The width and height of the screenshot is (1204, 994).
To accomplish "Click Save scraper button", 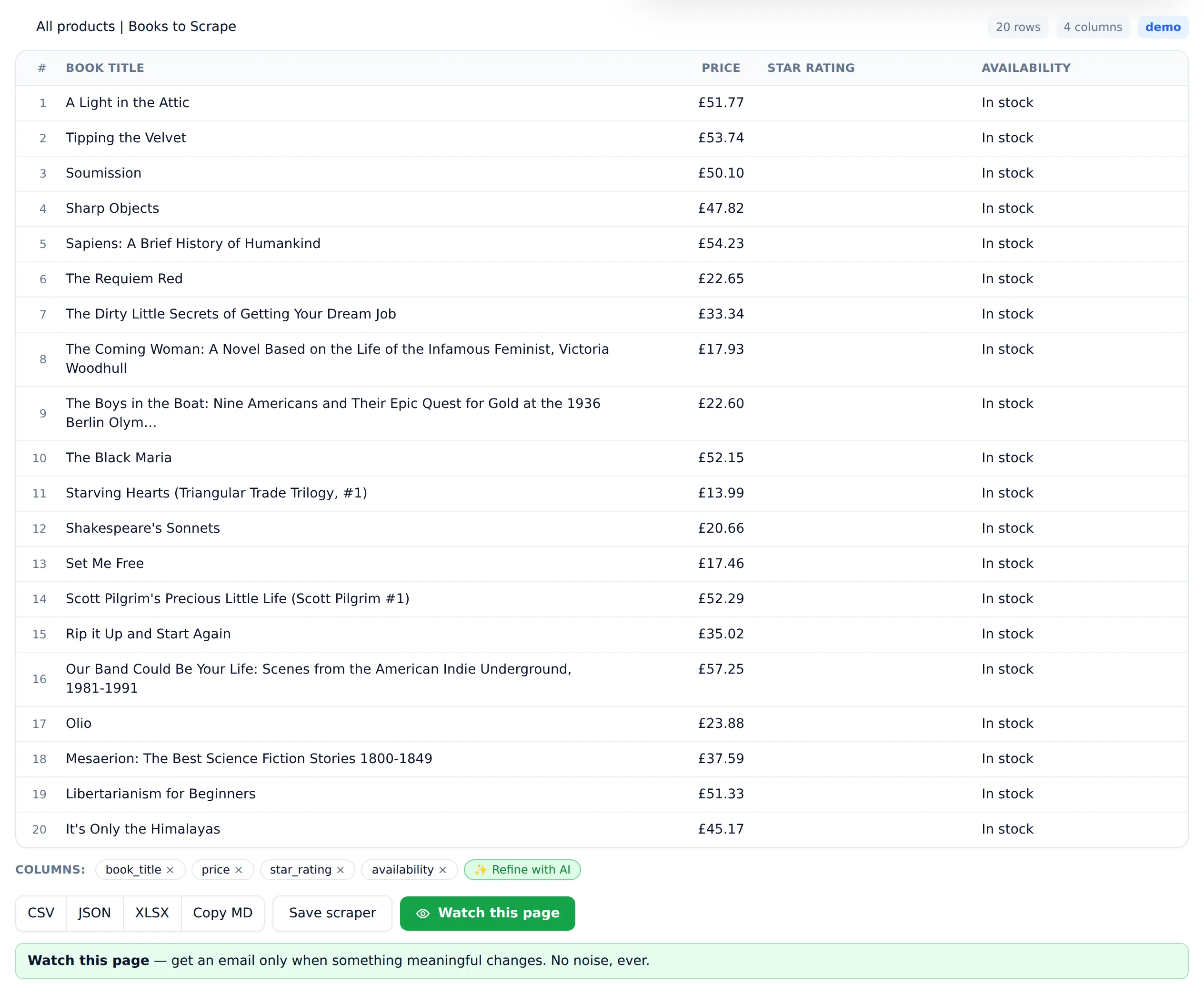I will (x=332, y=913).
